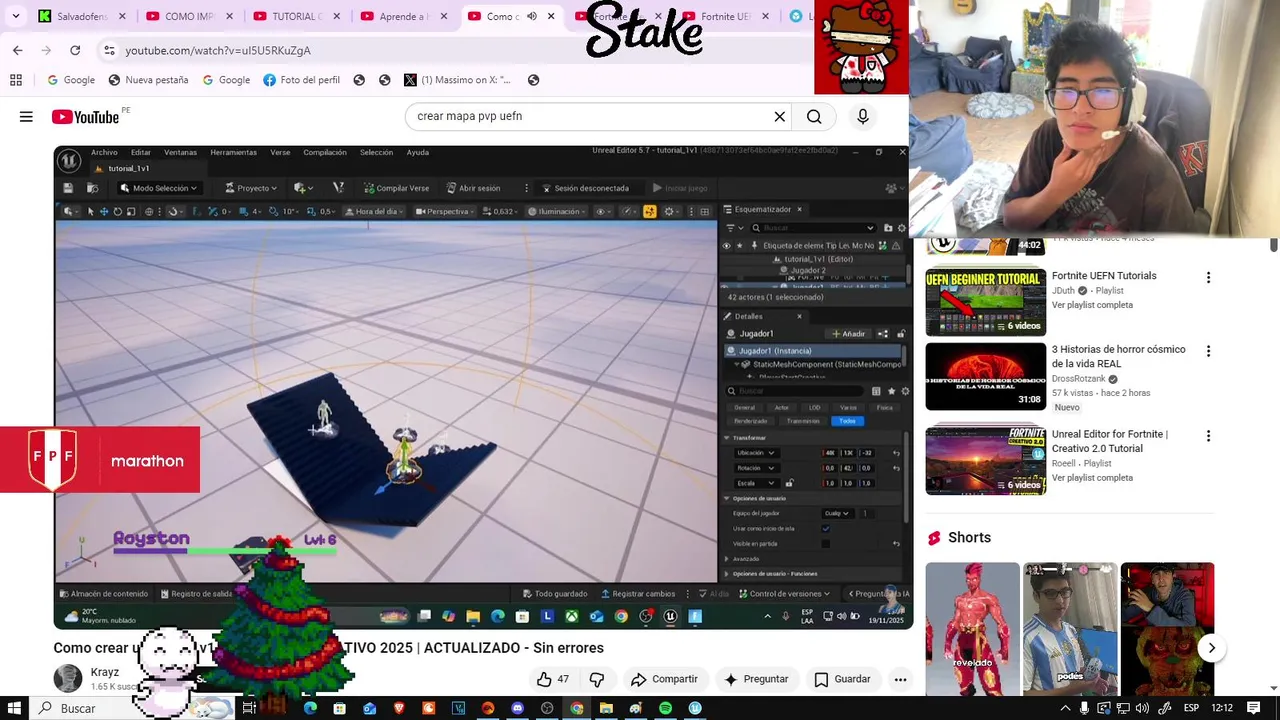This screenshot has height=720, width=1280.
Task: Click the Unreal Engine logo in the editor
Action: [x=68, y=160]
